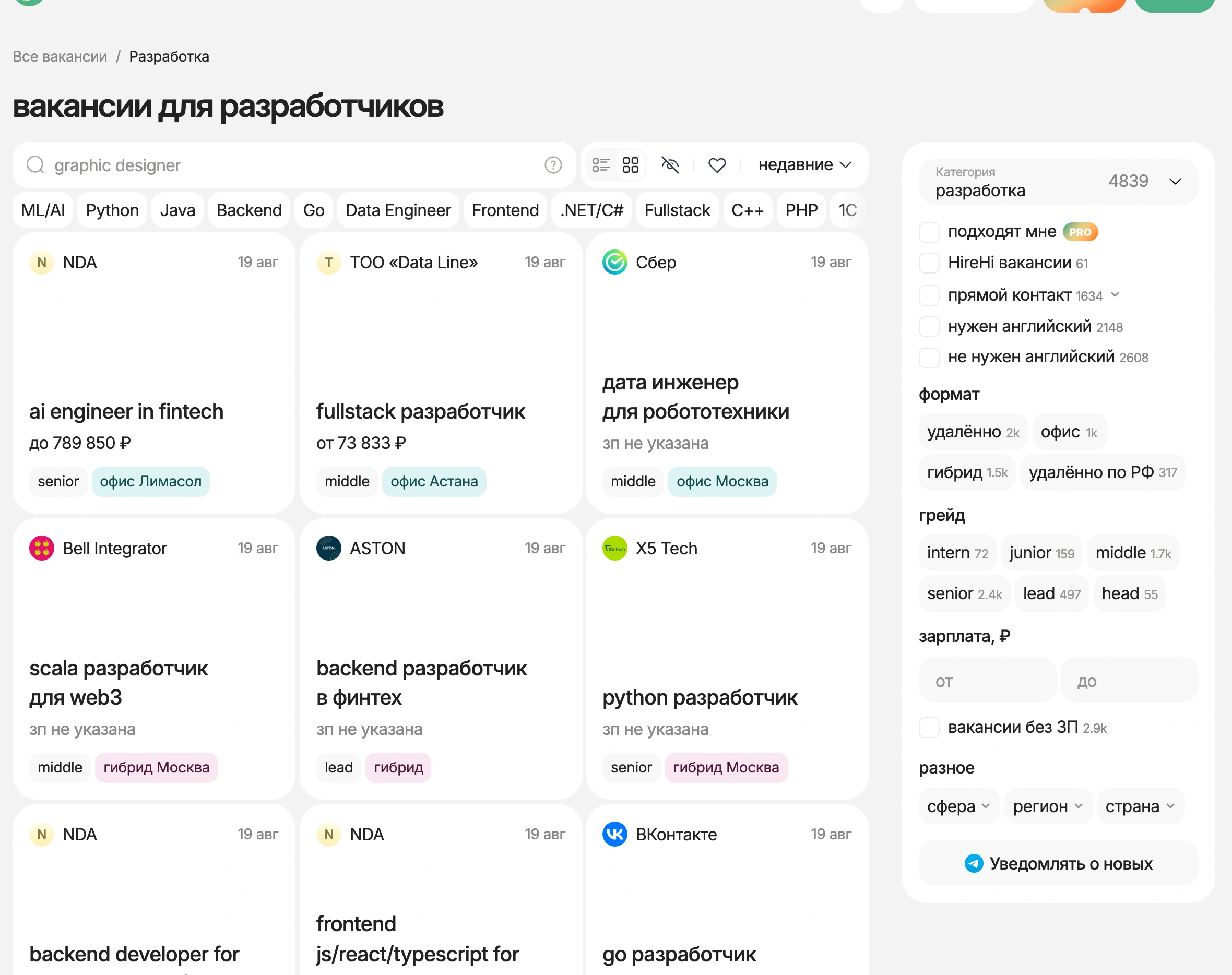Screen dimensions: 1232x975
Task: Click the ВКонтакте company logo
Action: pos(614,834)
